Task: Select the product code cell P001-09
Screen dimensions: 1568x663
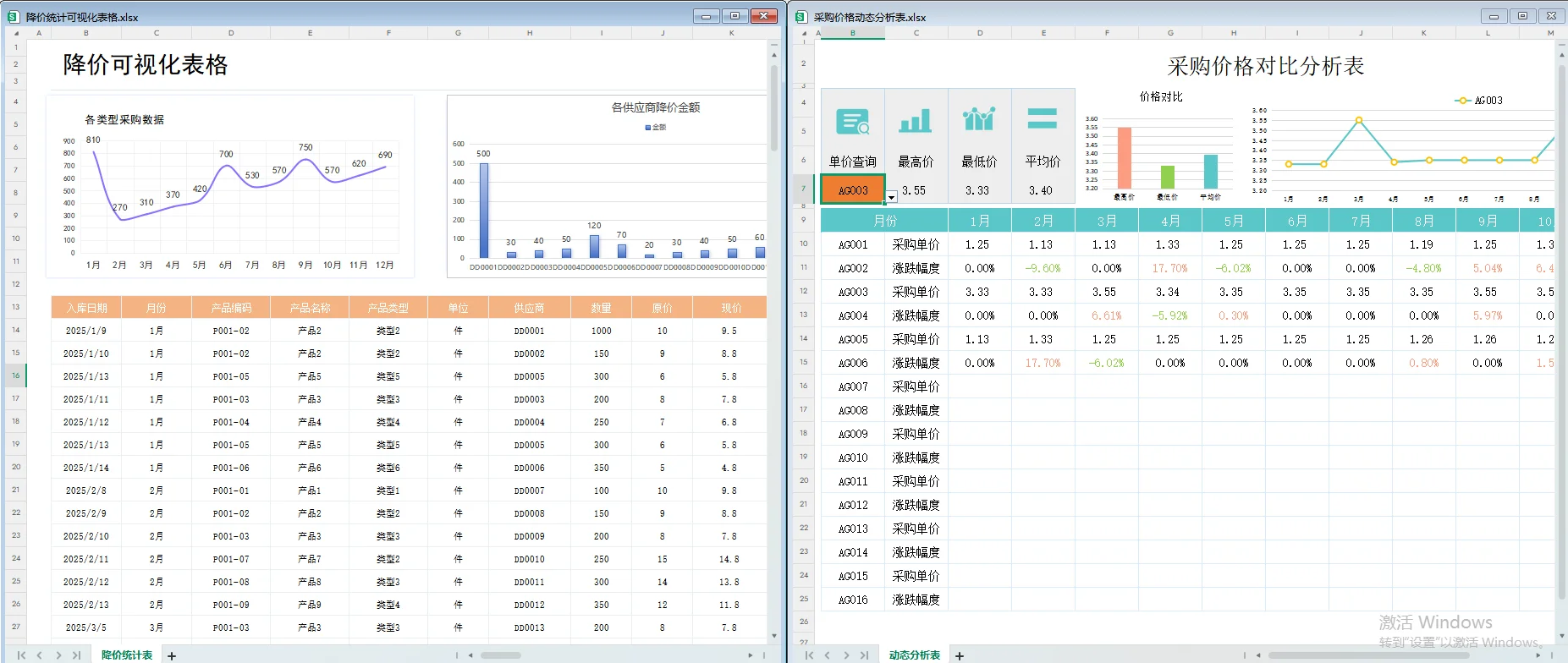Action: click(231, 605)
